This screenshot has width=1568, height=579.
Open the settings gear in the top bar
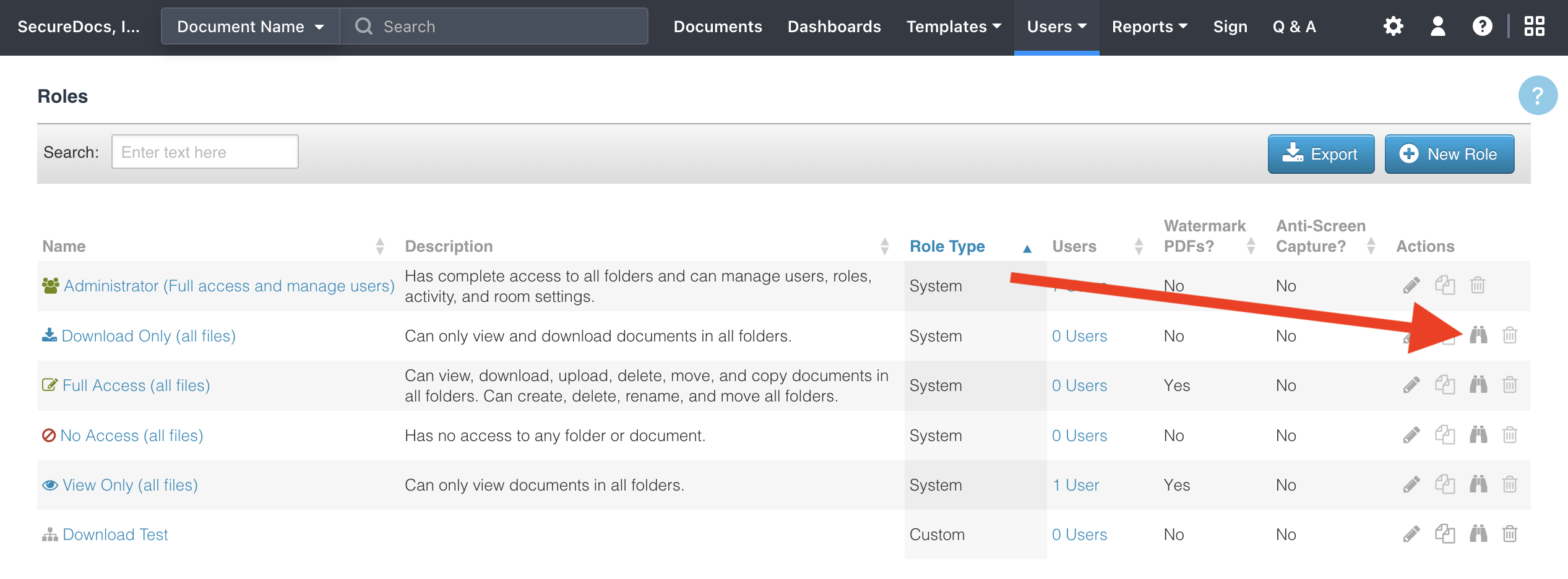tap(1394, 27)
